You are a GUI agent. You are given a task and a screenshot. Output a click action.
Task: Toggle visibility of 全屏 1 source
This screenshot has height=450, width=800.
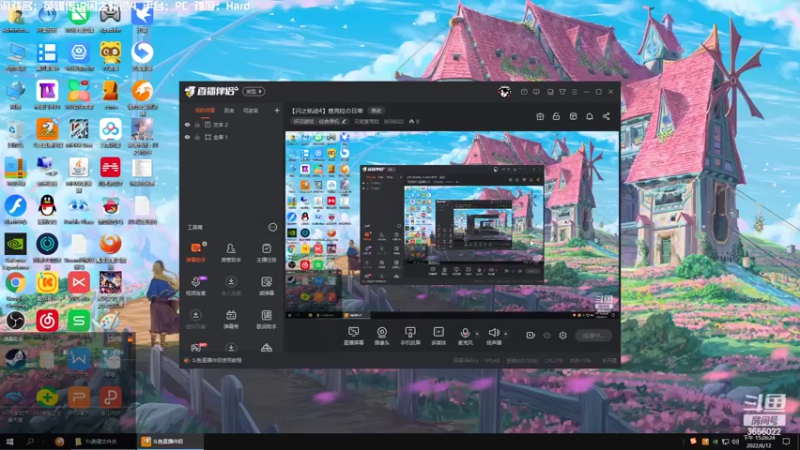[x=187, y=137]
